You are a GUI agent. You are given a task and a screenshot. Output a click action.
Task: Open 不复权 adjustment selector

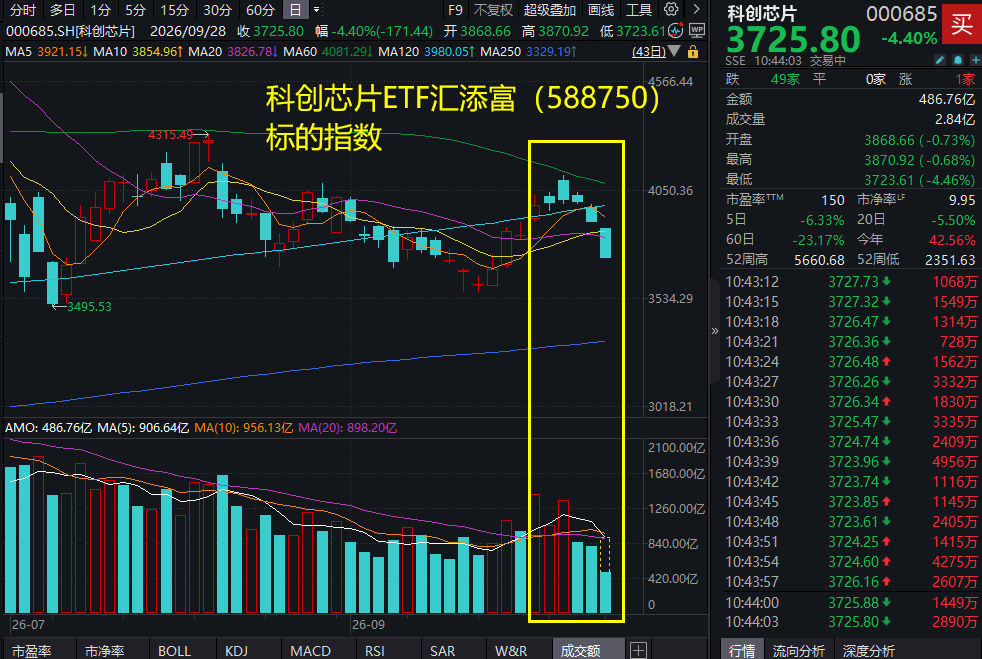(x=493, y=10)
